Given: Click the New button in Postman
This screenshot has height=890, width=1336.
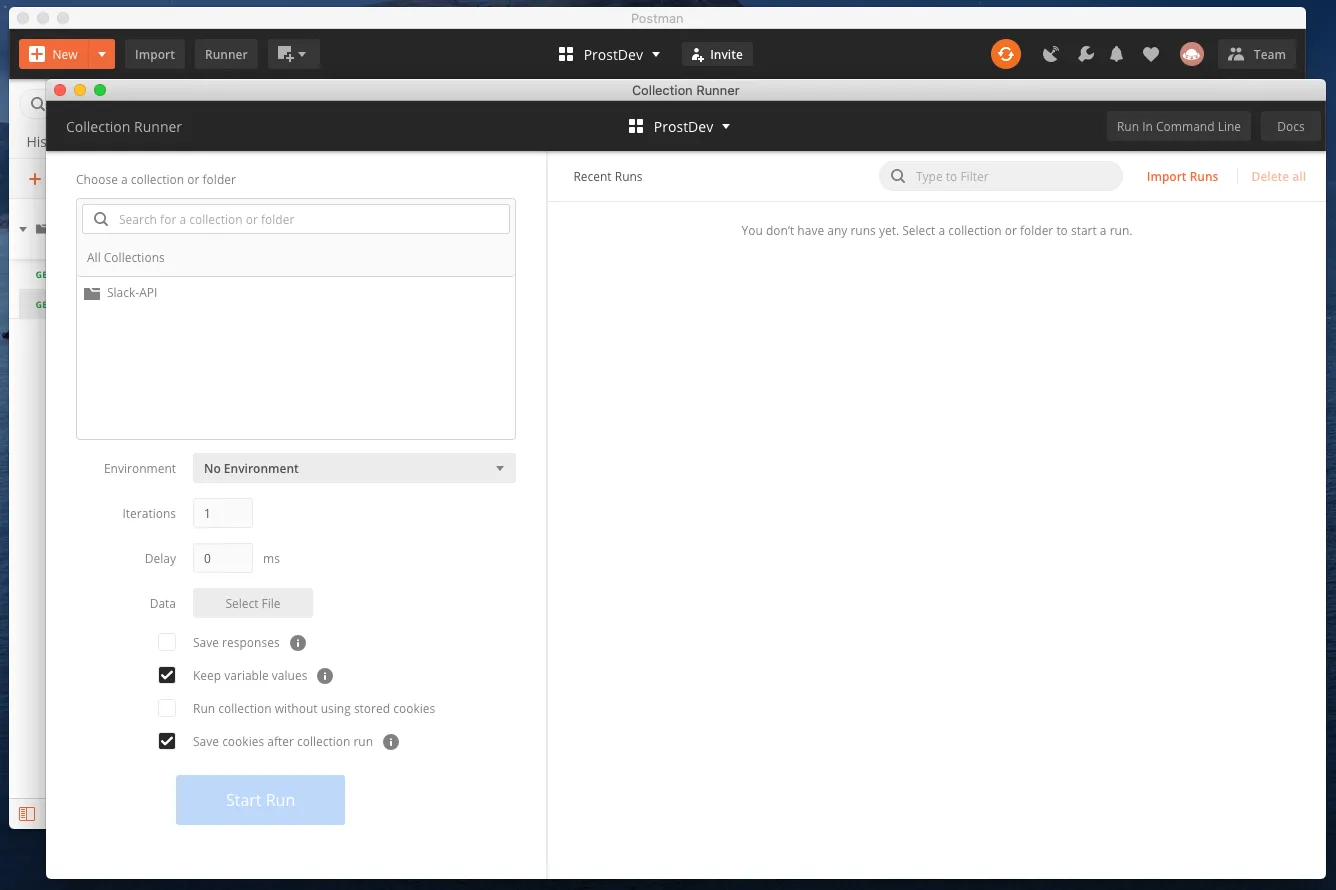Looking at the screenshot, I should click(55, 54).
